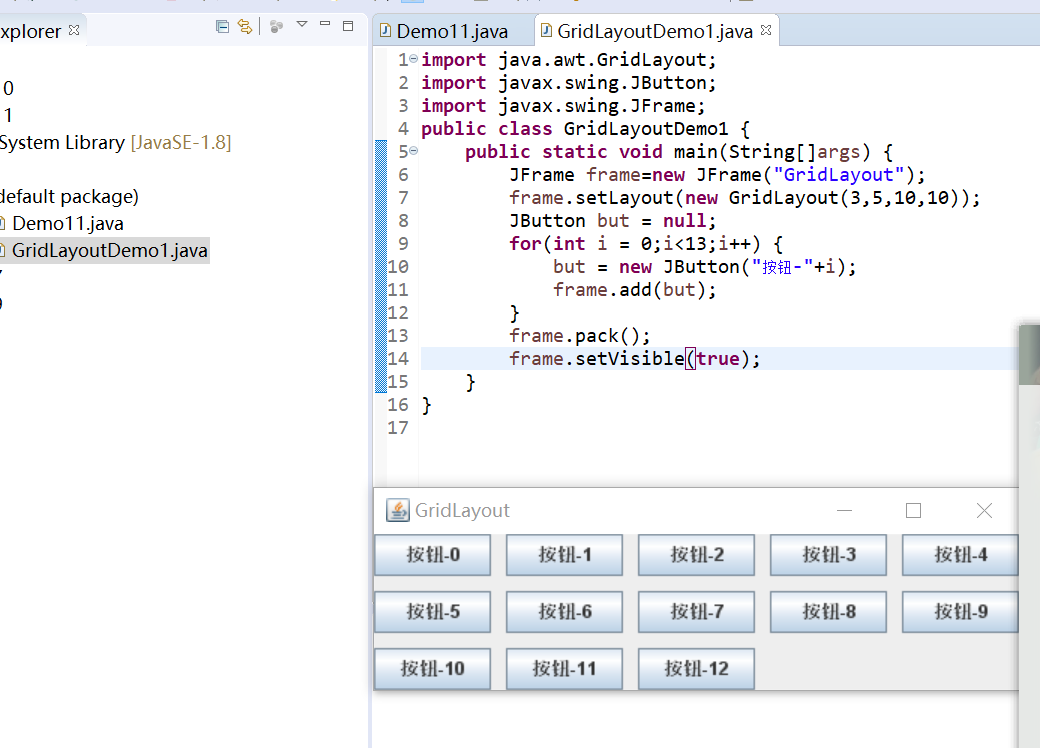1040x748 pixels.
Task: Collapse the main method fold at line 5
Action: click(413, 151)
